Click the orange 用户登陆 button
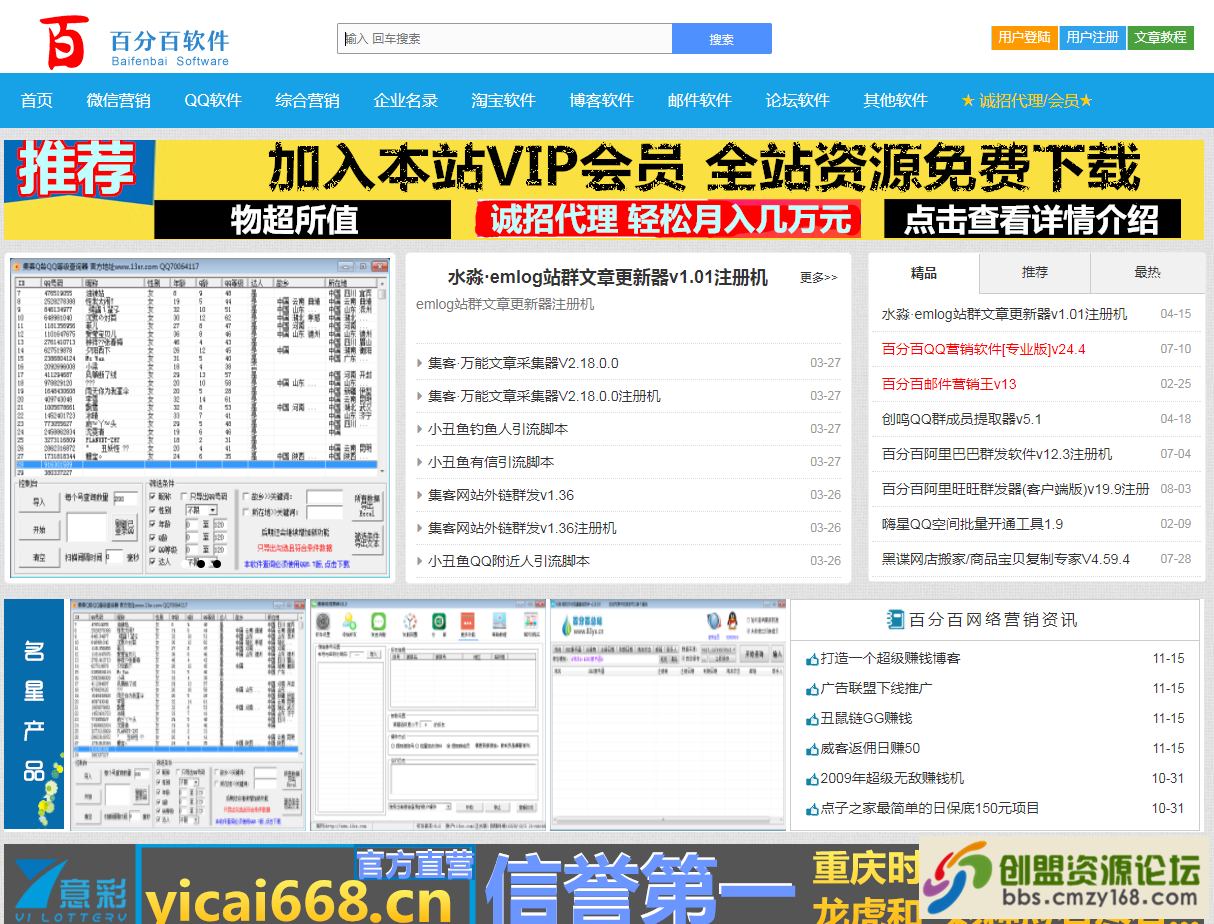Image resolution: width=1214 pixels, height=924 pixels. pos(1024,37)
